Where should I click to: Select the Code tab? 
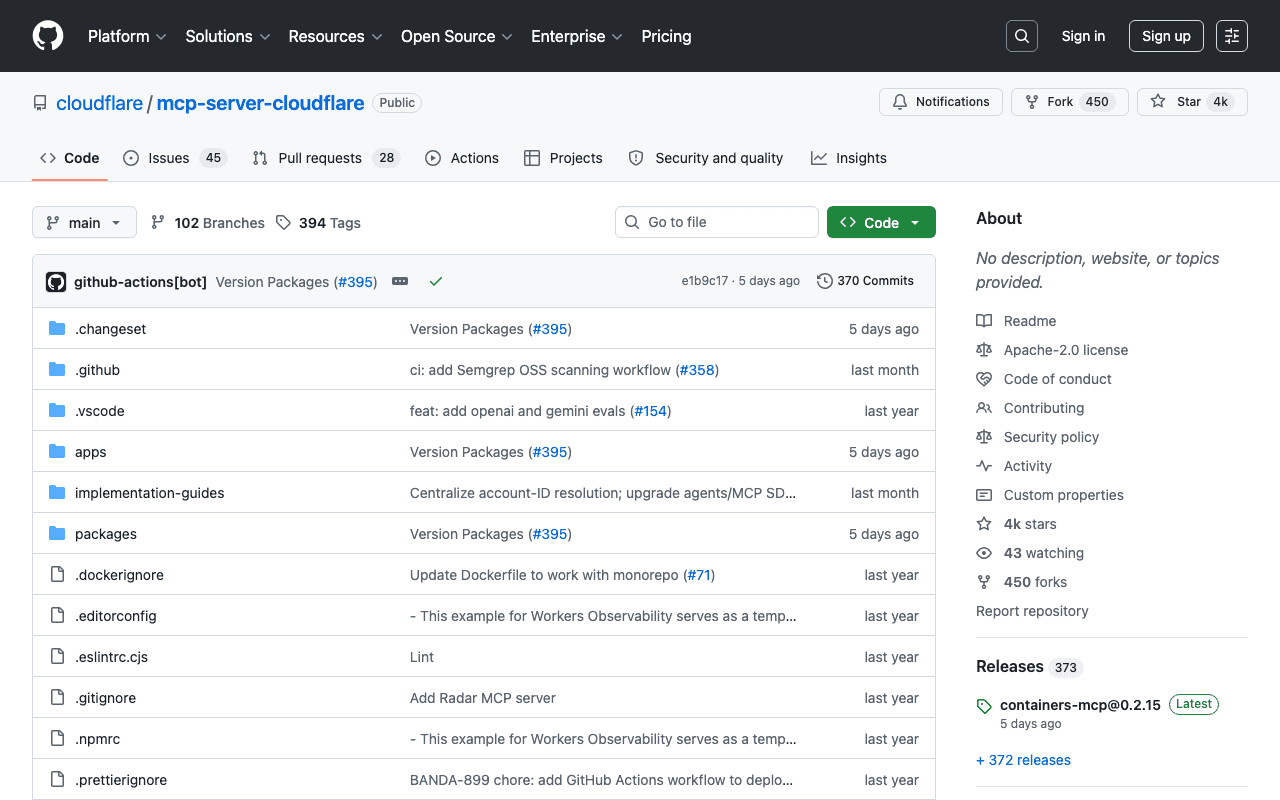(x=70, y=158)
